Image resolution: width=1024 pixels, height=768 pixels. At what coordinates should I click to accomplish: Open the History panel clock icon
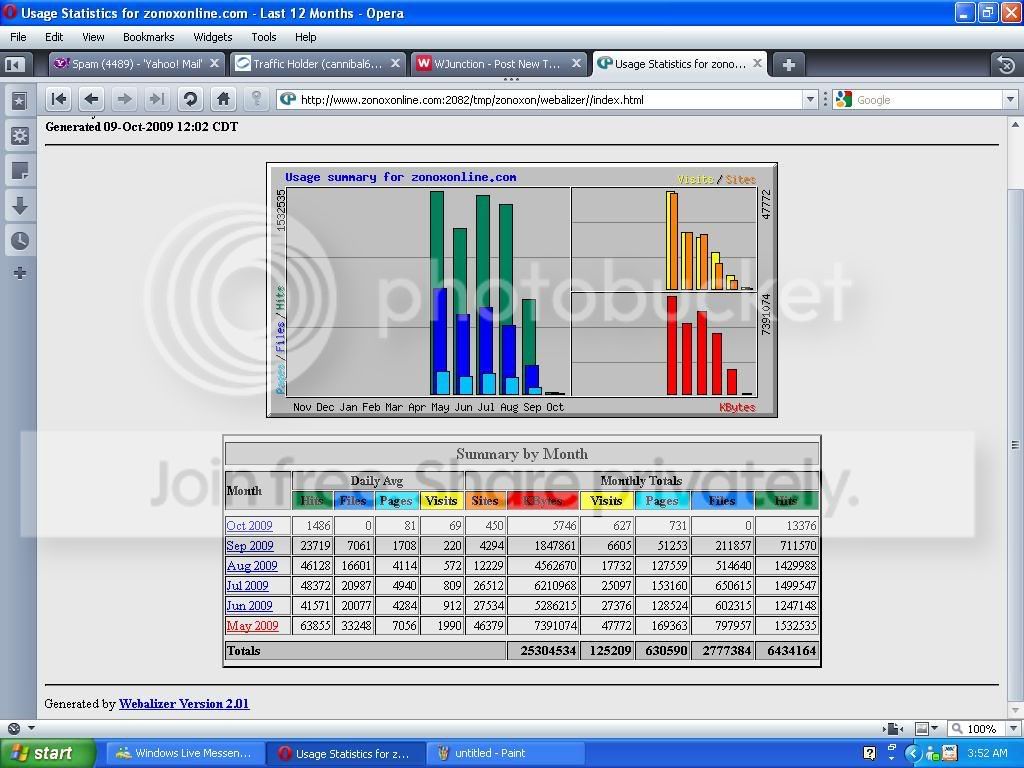[x=19, y=240]
